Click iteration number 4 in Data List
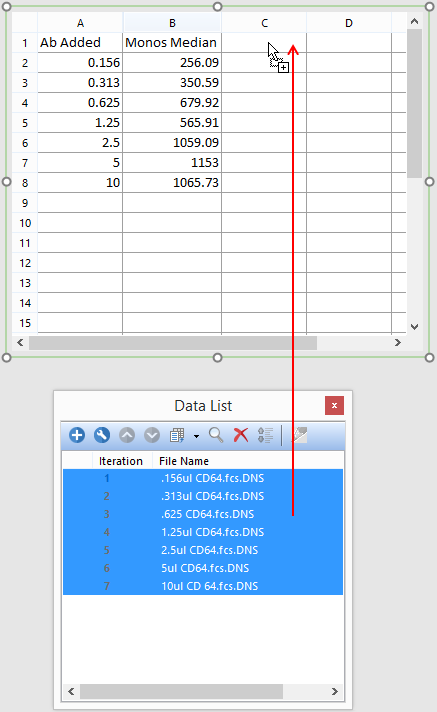Viewport: 437px width, 712px height. click(107, 532)
